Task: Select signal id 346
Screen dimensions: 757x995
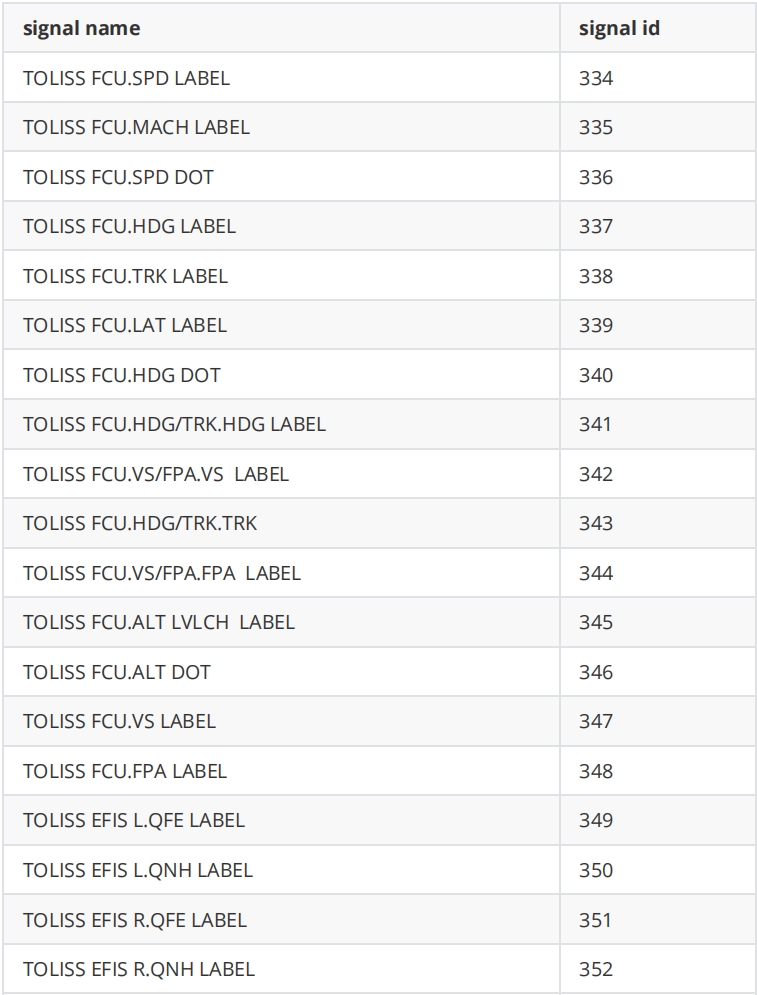Action: (596, 672)
